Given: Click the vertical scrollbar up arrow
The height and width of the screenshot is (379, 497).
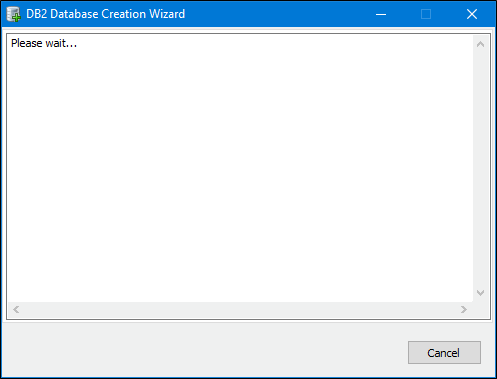Looking at the screenshot, I should click(x=480, y=44).
